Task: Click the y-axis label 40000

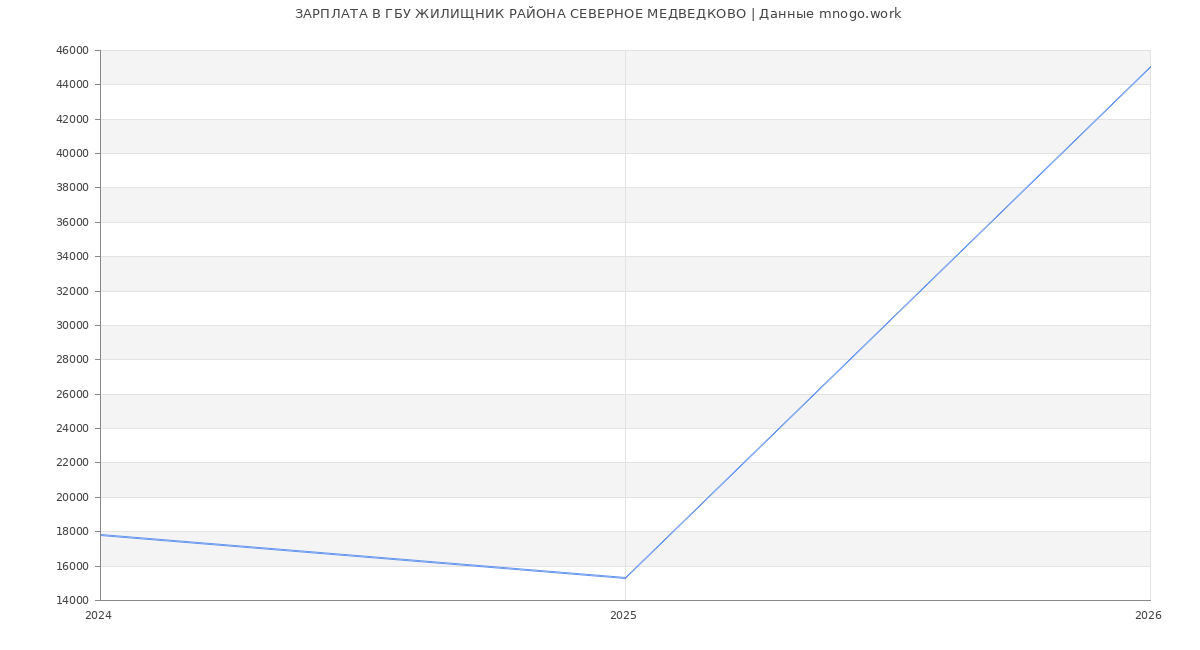Action: click(x=74, y=153)
